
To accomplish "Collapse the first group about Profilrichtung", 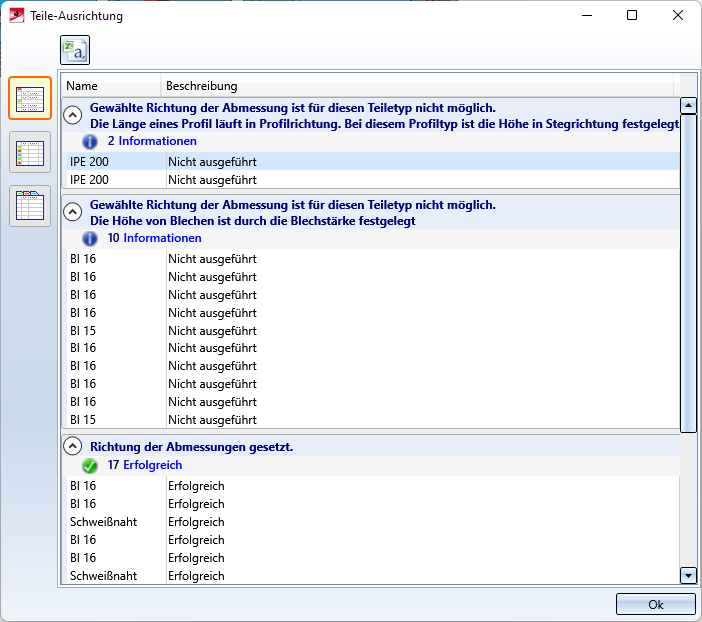I will (x=72, y=115).
